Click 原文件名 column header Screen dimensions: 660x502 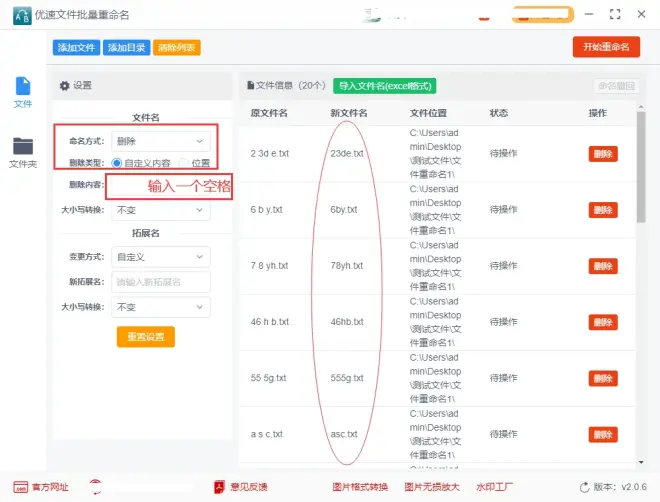point(269,113)
